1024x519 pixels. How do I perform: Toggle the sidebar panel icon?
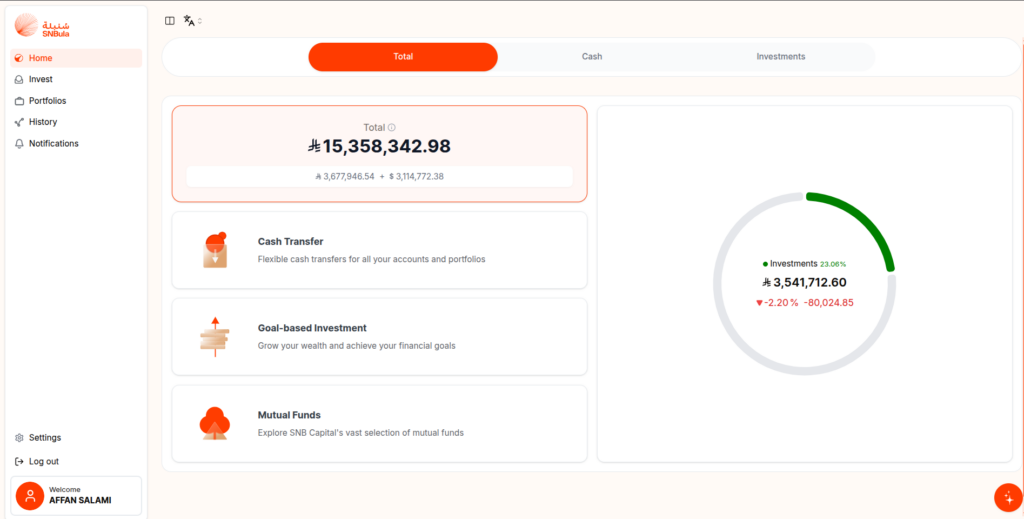pyautogui.click(x=170, y=21)
